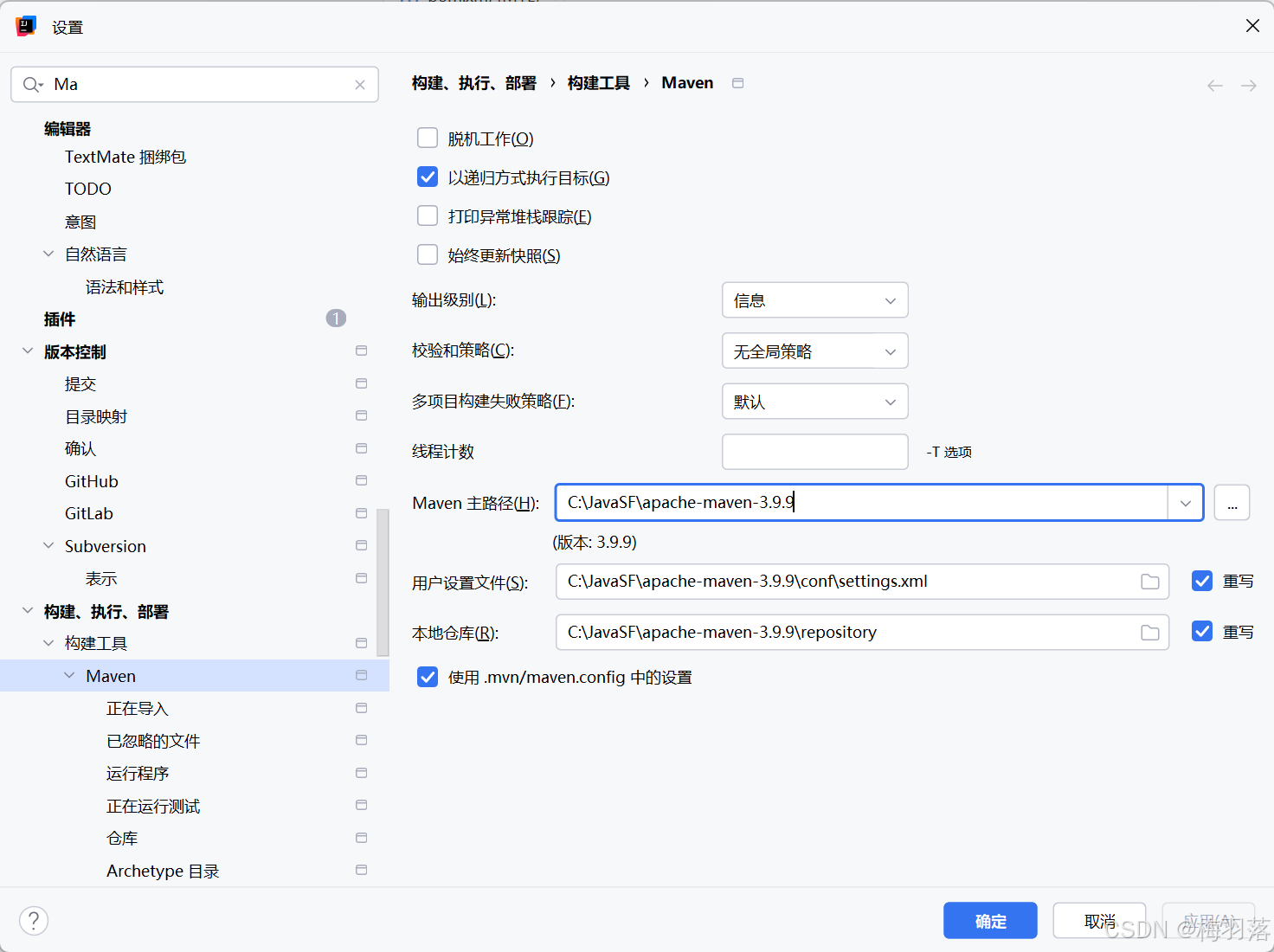Image resolution: width=1274 pixels, height=952 pixels.
Task: Enable 脱机工作 checkbox
Action: pyautogui.click(x=428, y=138)
